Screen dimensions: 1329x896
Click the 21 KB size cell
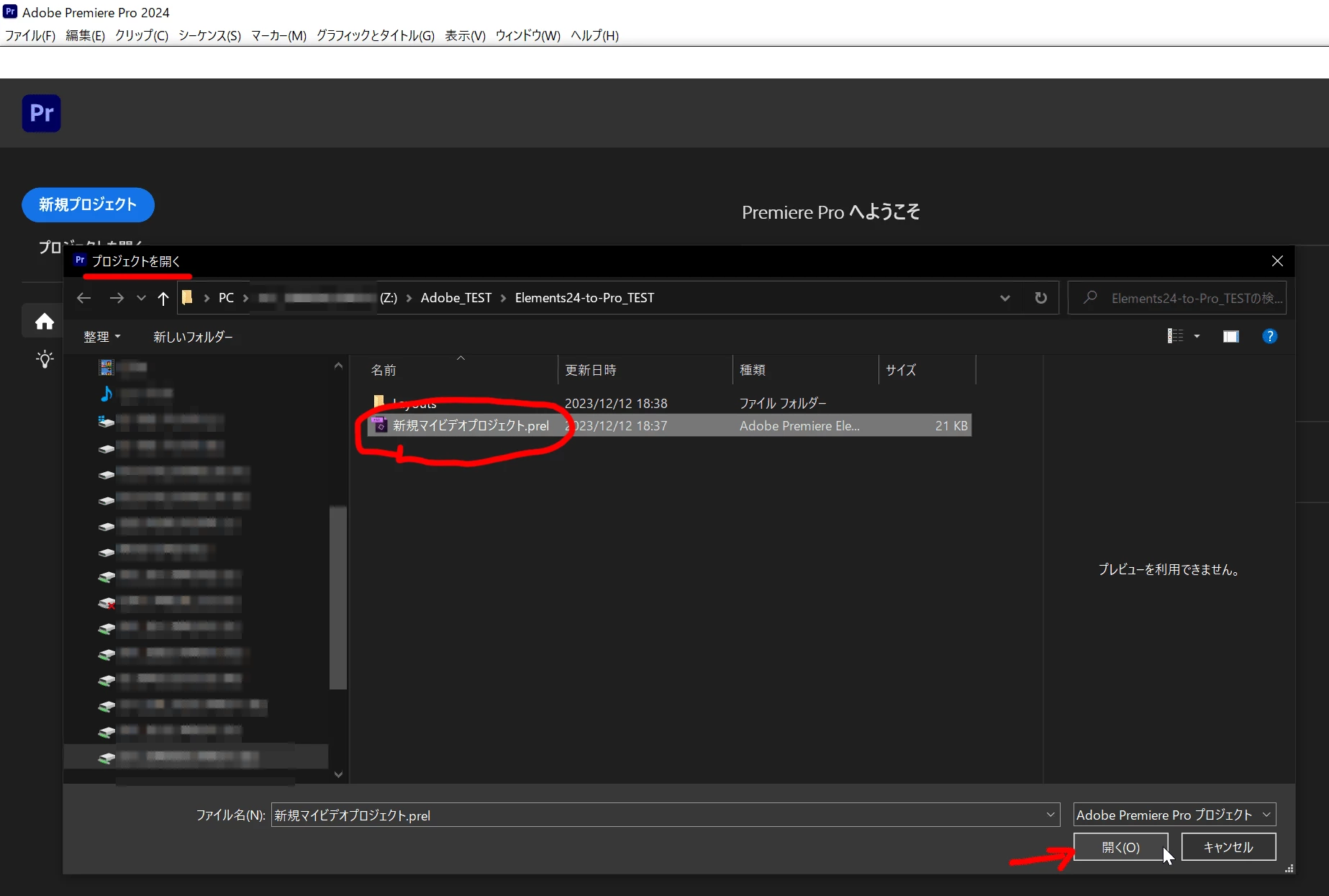click(x=951, y=425)
